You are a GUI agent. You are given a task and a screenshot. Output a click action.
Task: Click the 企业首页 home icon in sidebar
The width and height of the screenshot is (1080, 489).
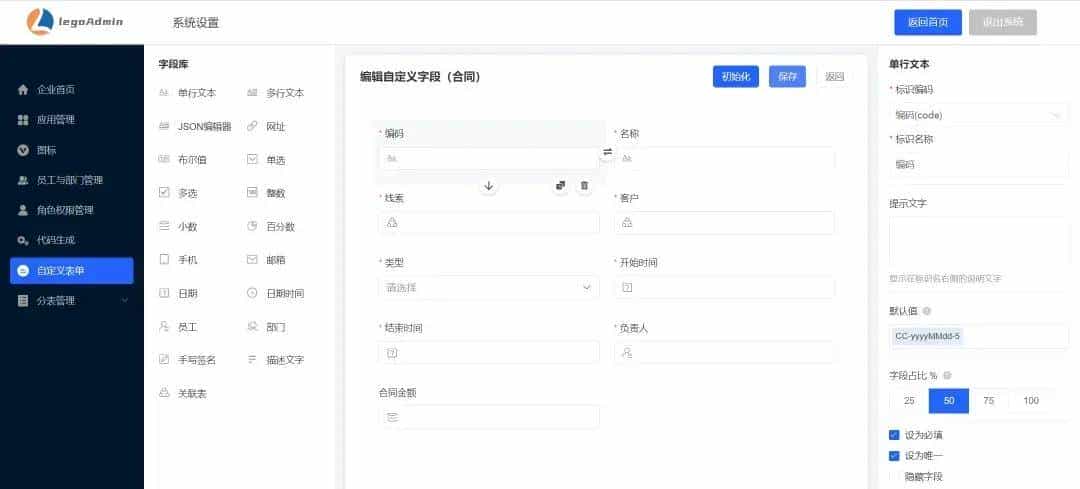[23, 90]
